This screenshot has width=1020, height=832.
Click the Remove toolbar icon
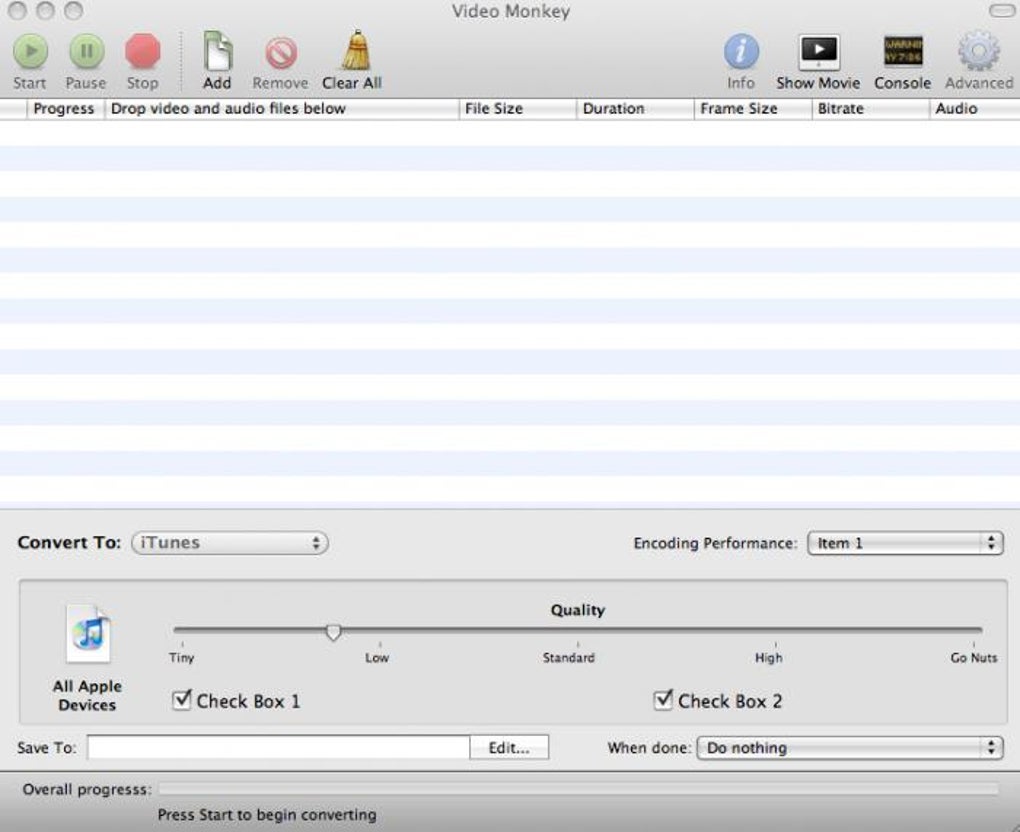281,53
